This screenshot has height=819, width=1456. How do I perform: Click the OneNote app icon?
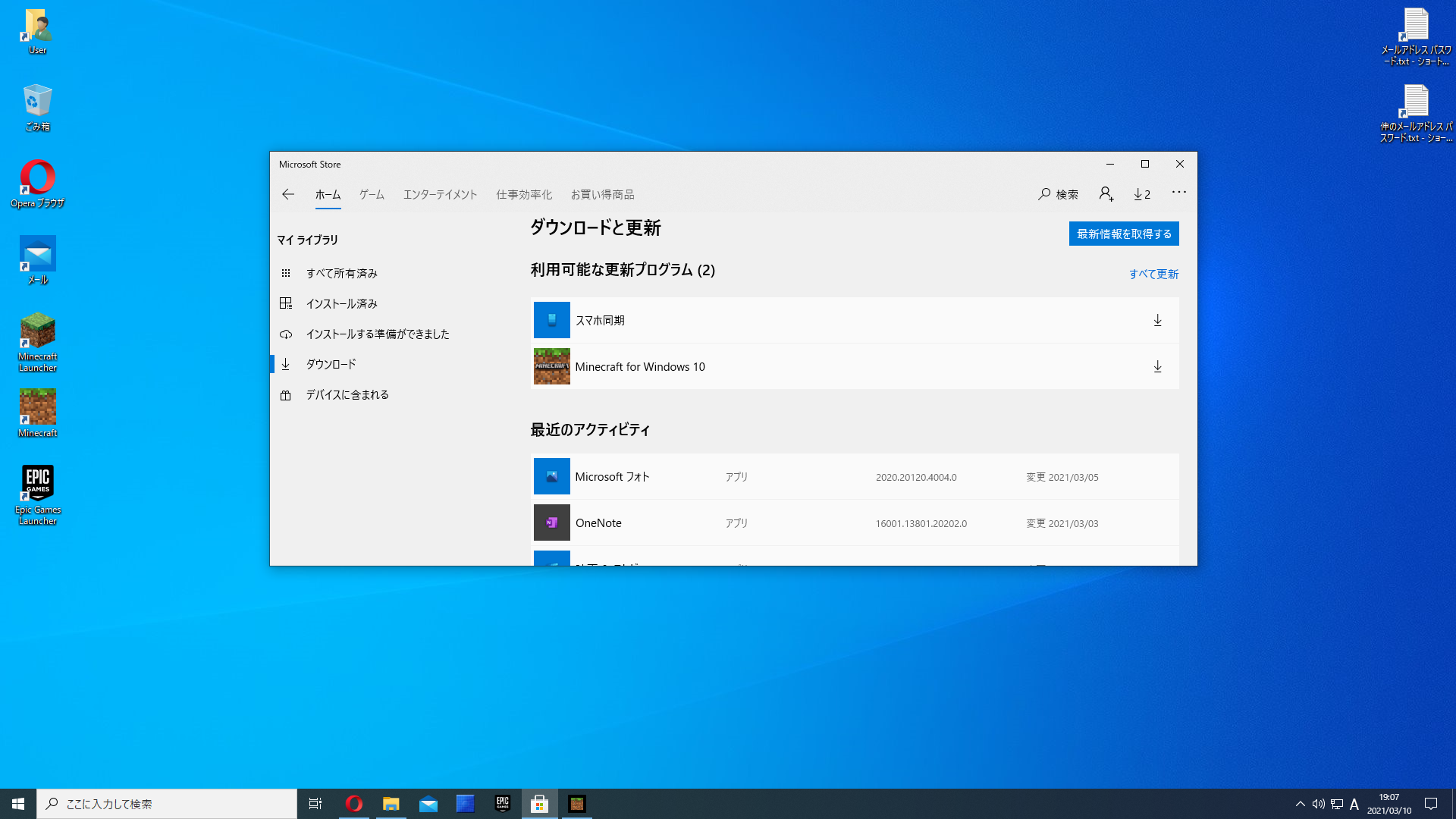pyautogui.click(x=551, y=522)
